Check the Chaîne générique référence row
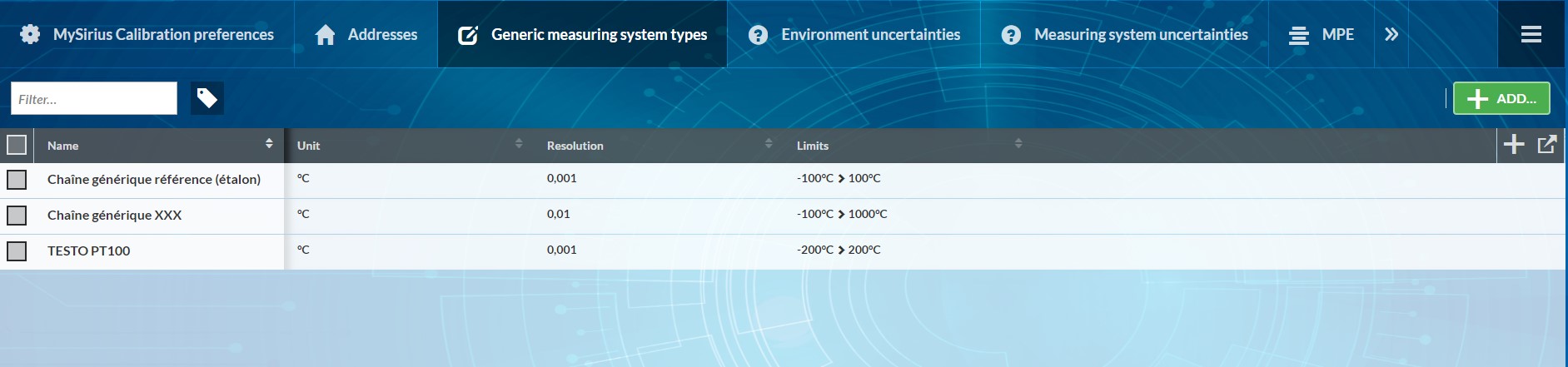1568x367 pixels. [17, 180]
